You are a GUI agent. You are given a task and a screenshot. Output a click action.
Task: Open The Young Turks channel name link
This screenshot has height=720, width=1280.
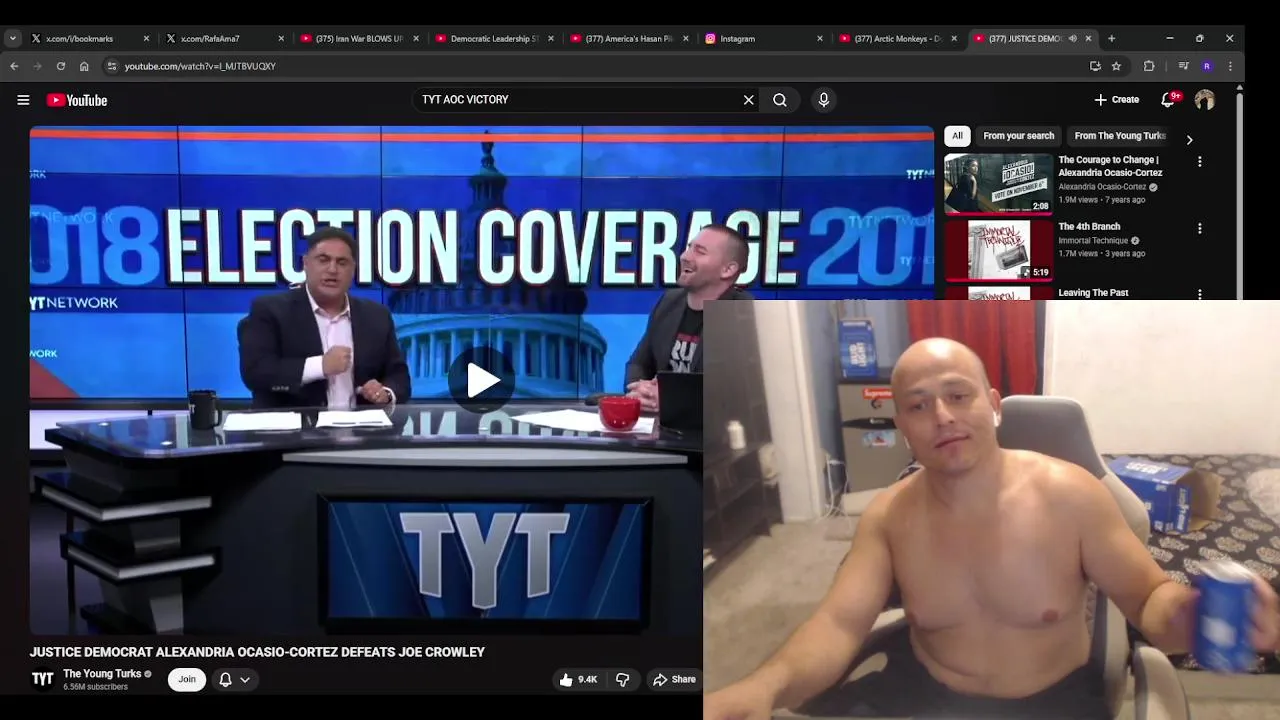(102, 674)
